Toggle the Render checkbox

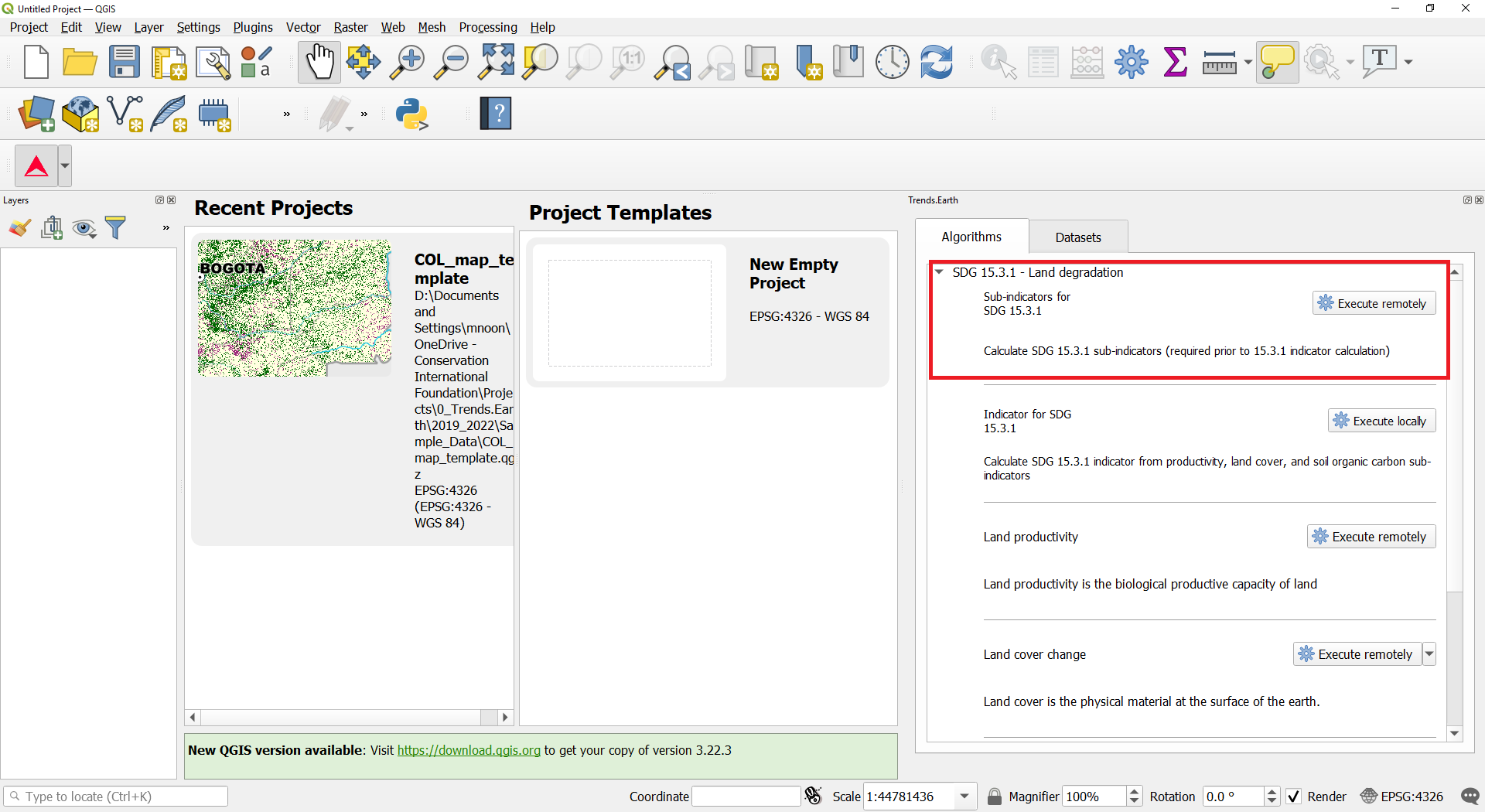pyautogui.click(x=1294, y=797)
